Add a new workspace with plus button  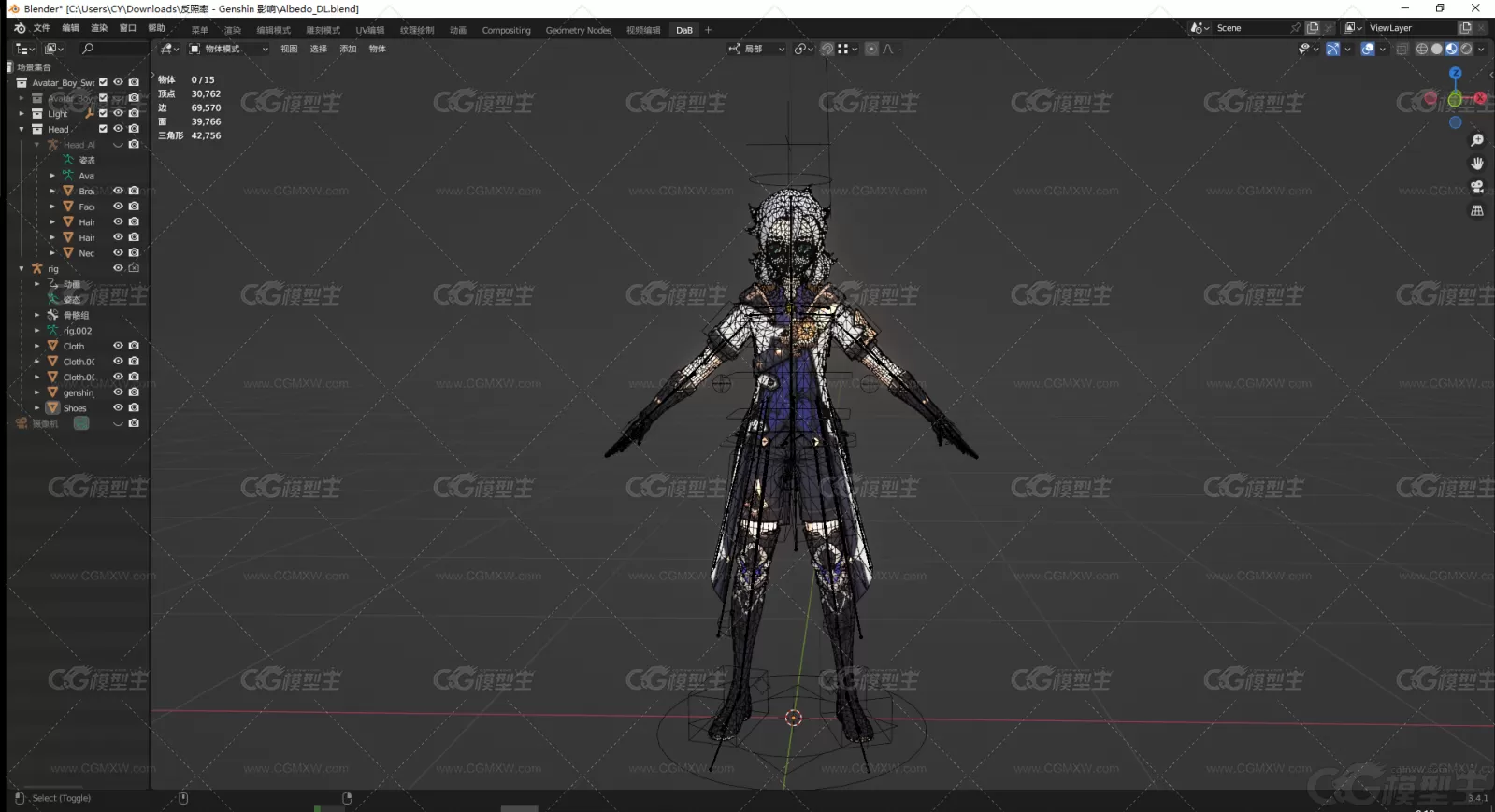[x=708, y=30]
